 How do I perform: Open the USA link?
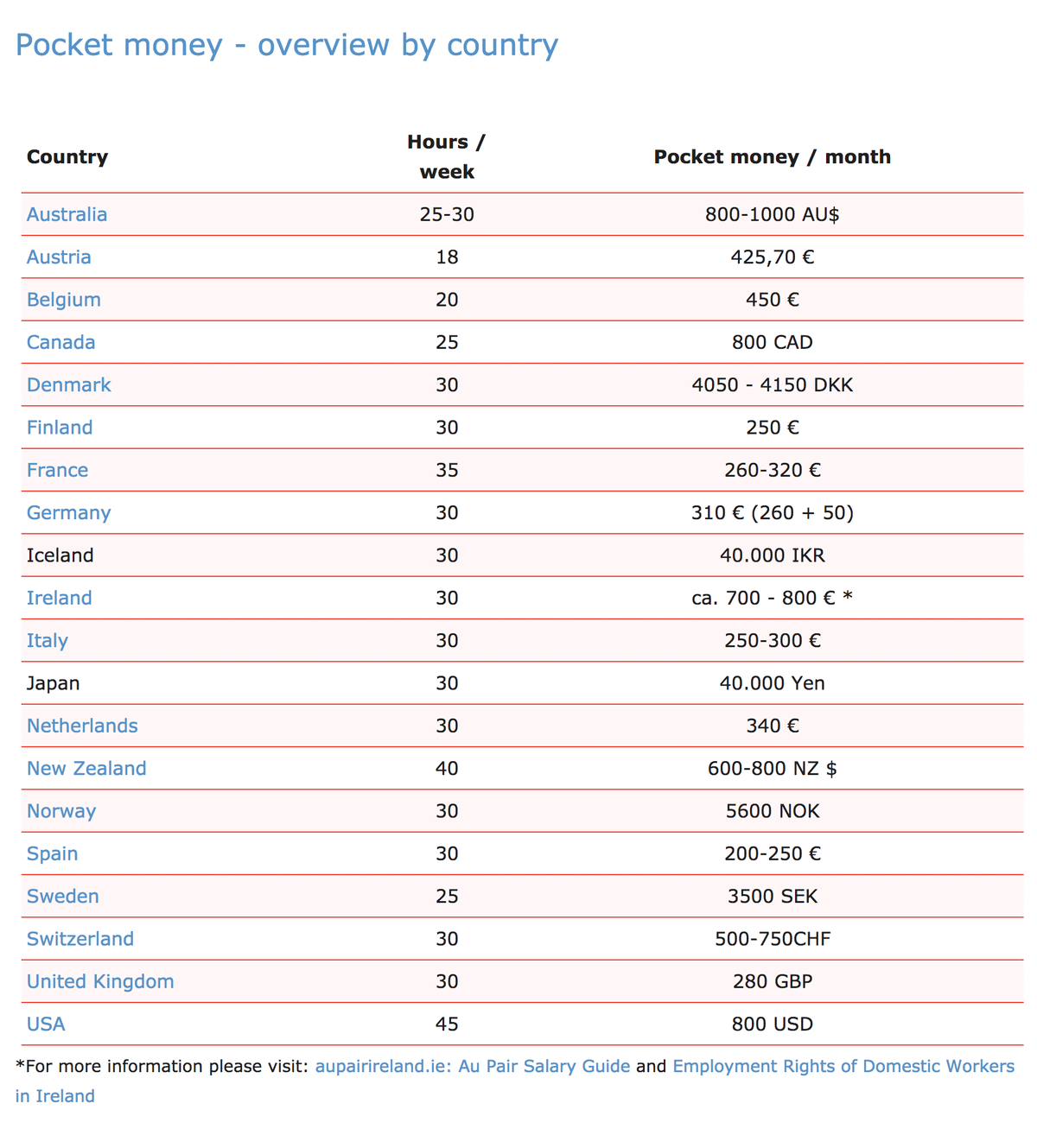pyautogui.click(x=46, y=1024)
